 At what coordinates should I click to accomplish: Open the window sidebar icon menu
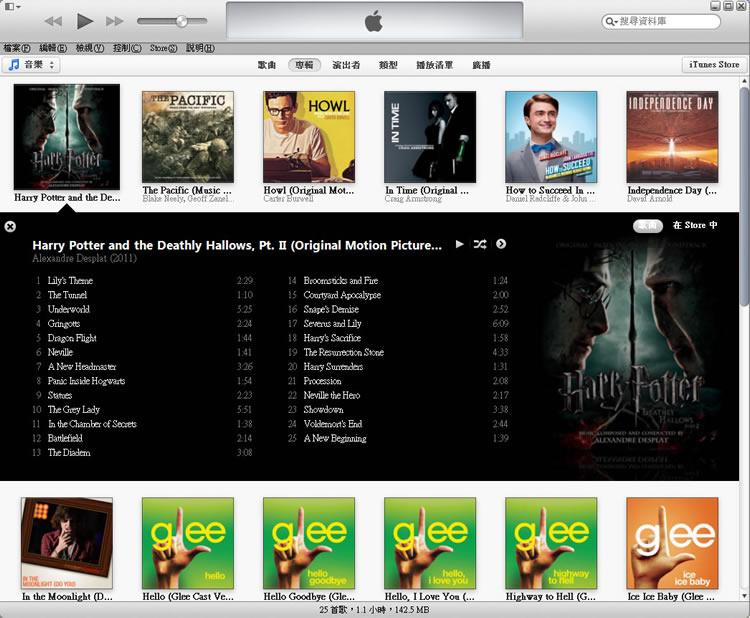[x=12, y=6]
